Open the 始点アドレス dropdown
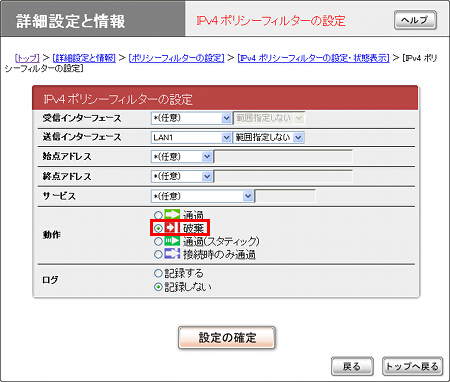 [182, 157]
